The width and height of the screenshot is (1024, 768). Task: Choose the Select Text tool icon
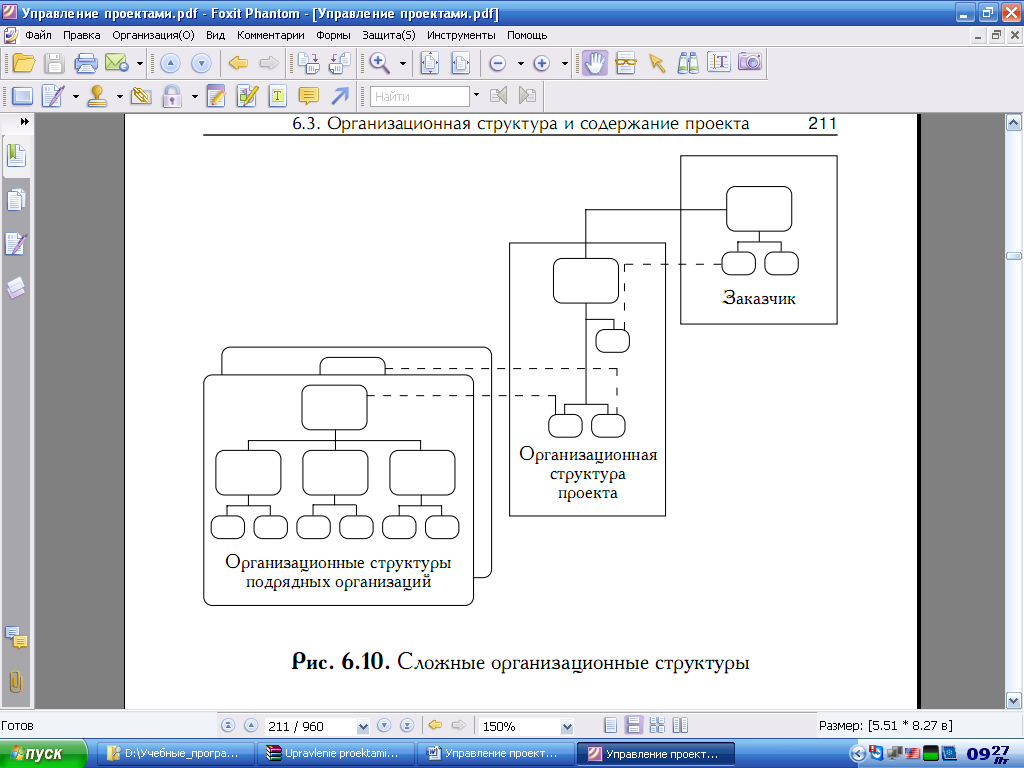tap(718, 63)
